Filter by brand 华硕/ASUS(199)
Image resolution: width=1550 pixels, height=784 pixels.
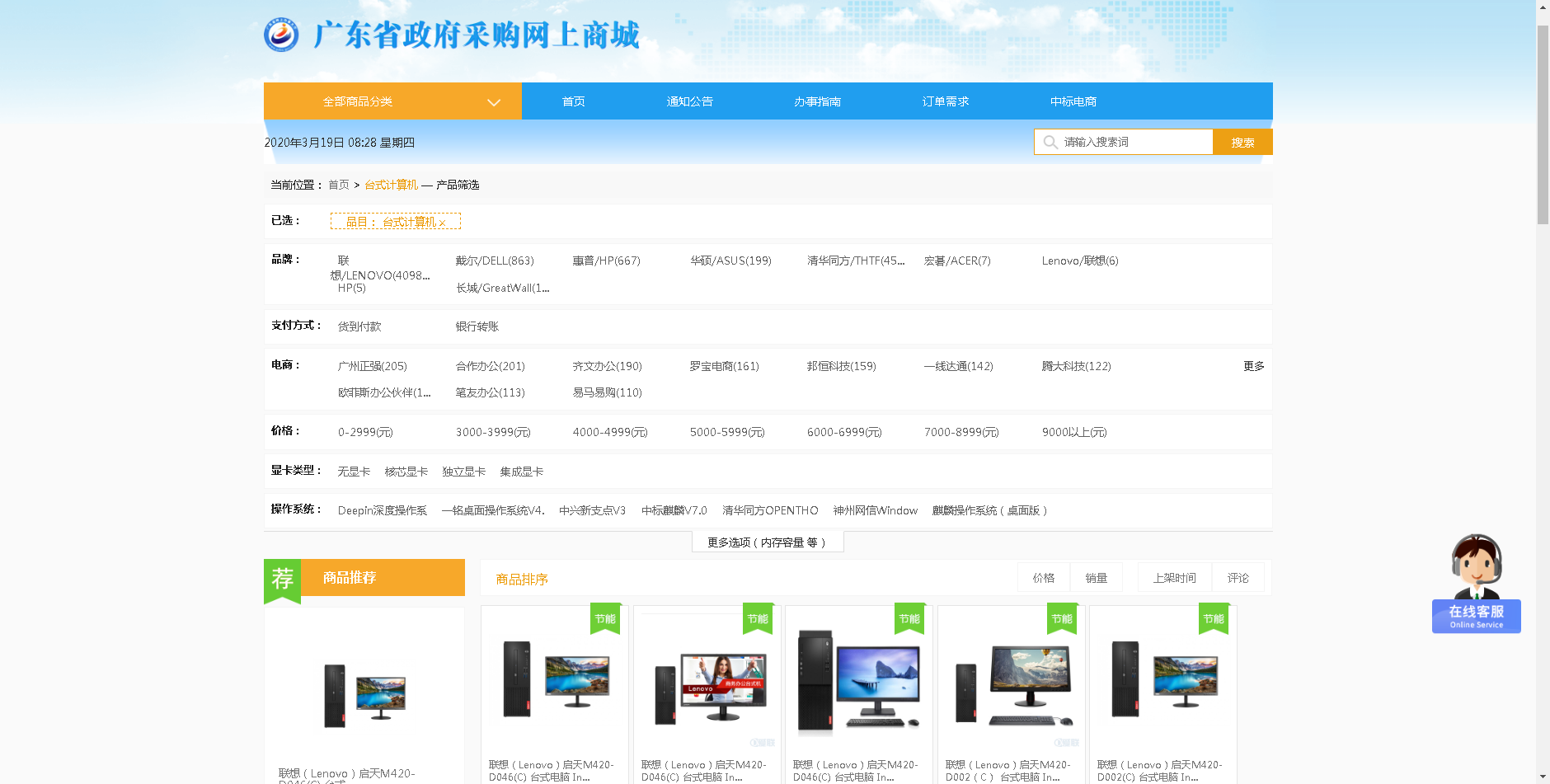(x=730, y=261)
